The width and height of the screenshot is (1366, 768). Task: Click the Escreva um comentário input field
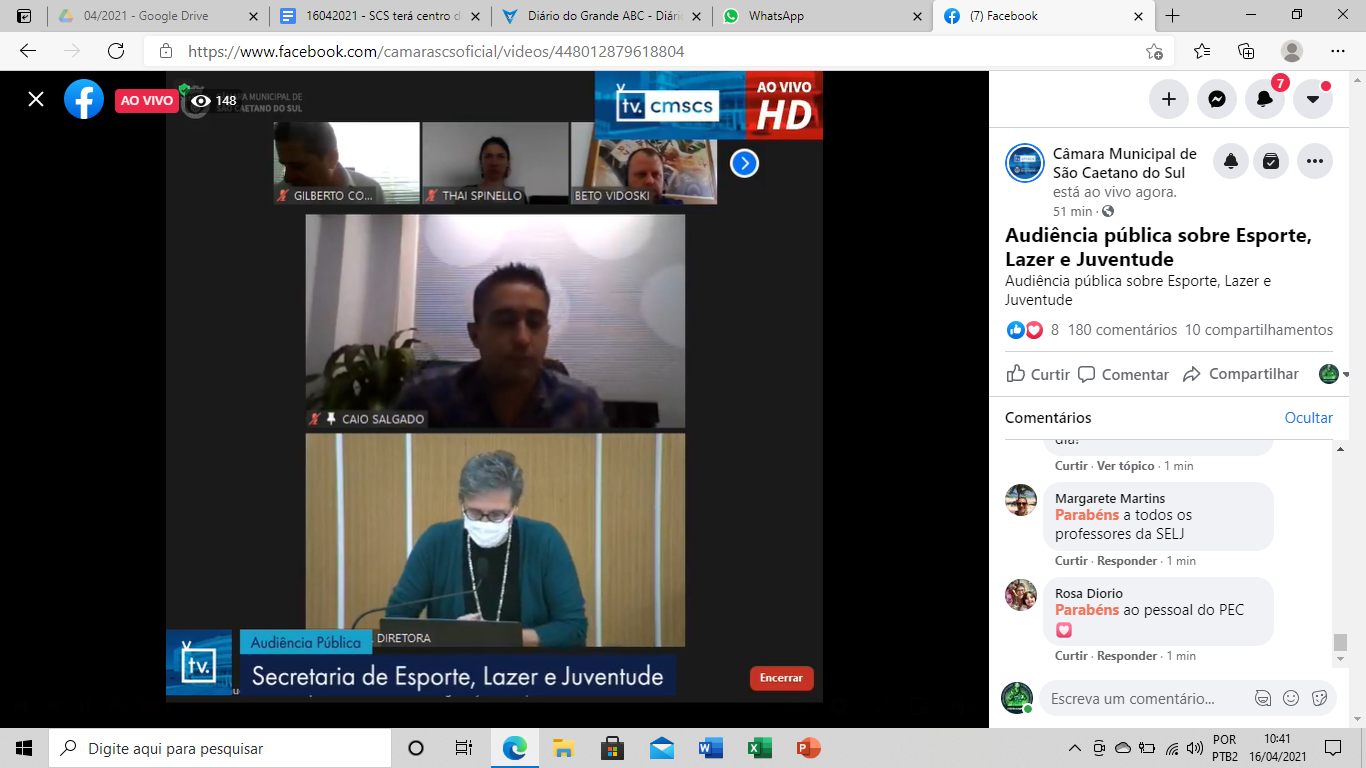tap(1140, 699)
